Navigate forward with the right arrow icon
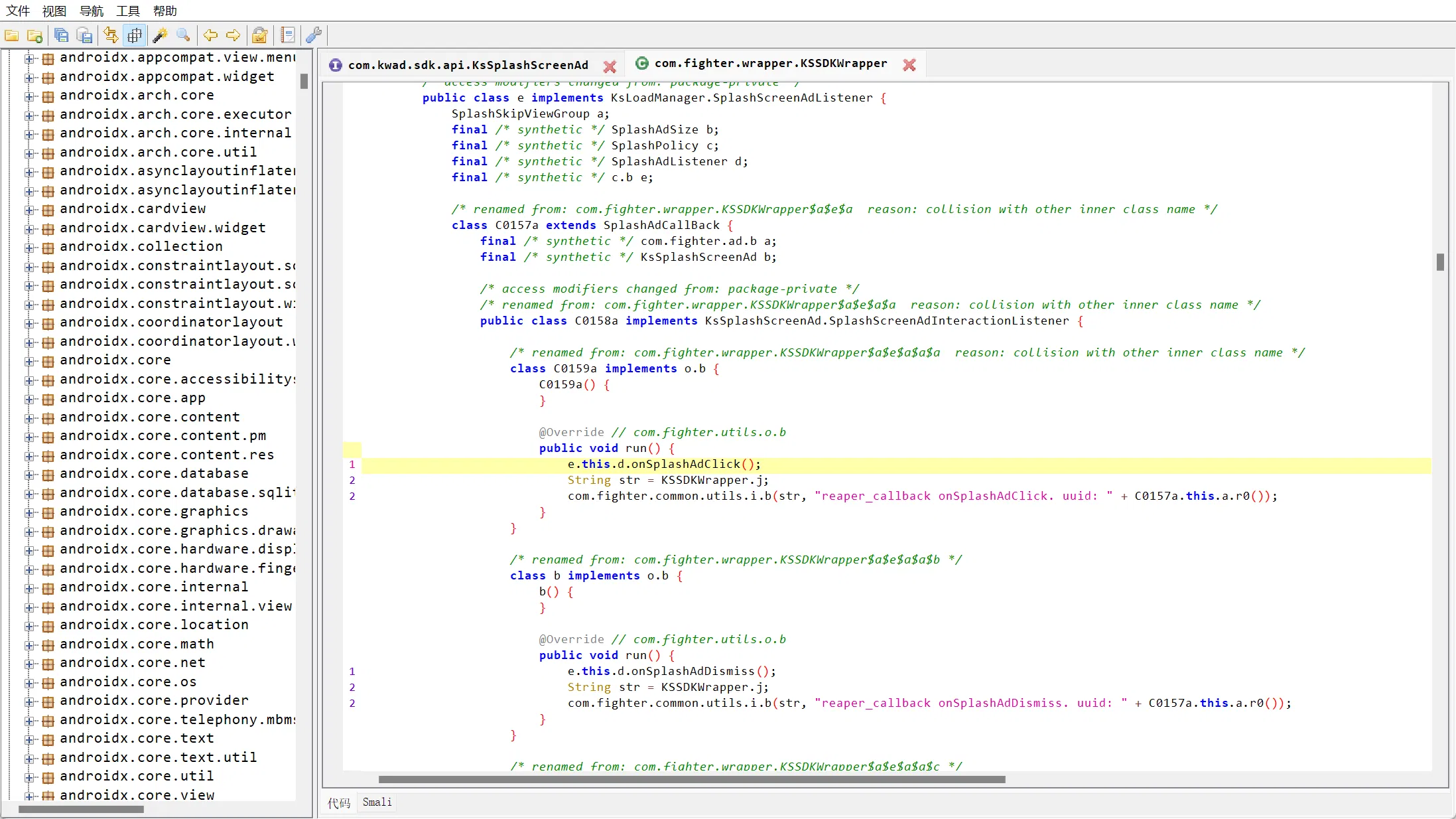The height and width of the screenshot is (819, 1456). (233, 35)
